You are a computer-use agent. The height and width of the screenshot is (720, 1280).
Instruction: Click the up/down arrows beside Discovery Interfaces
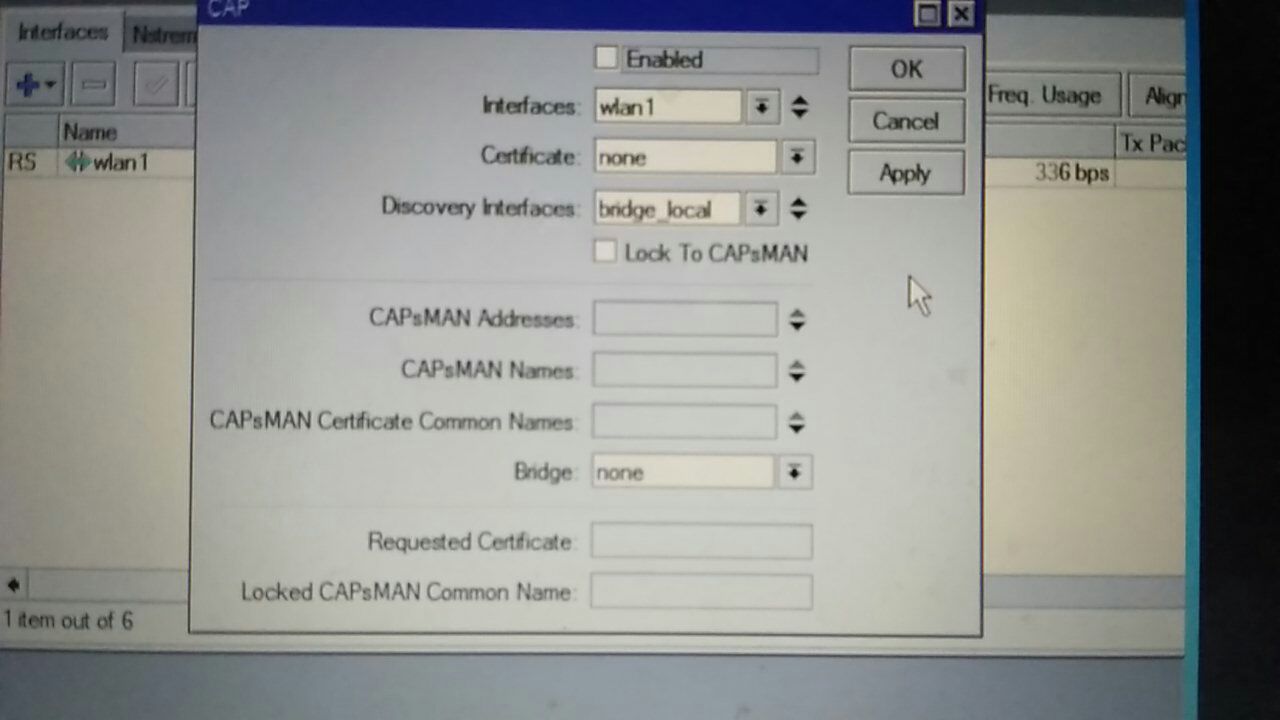point(798,208)
